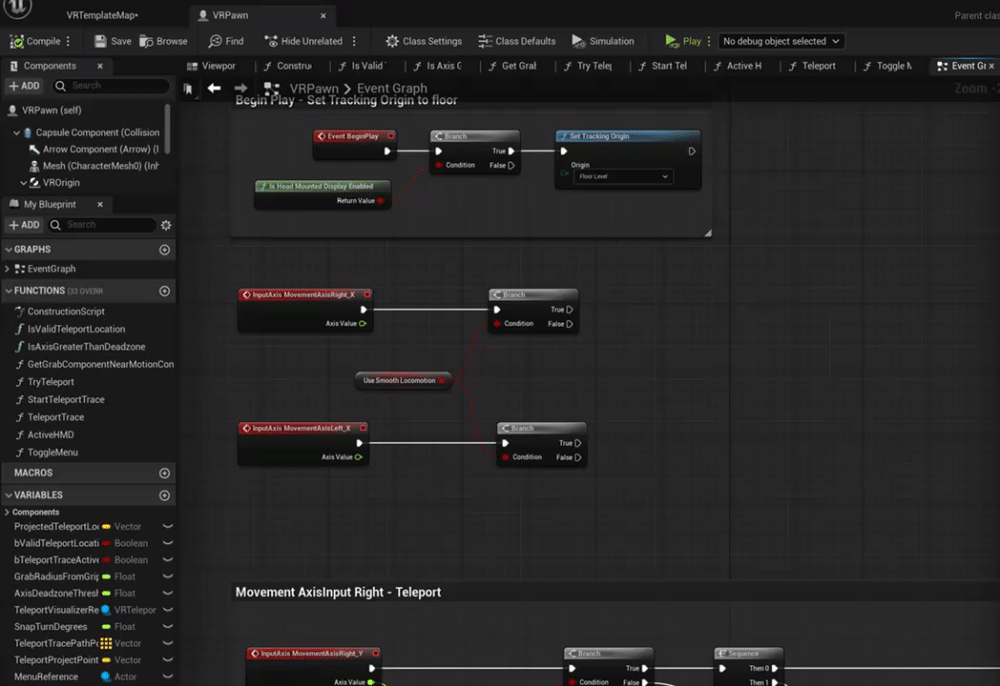Add a new macro with plus icon
The image size is (1000, 686).
165,473
